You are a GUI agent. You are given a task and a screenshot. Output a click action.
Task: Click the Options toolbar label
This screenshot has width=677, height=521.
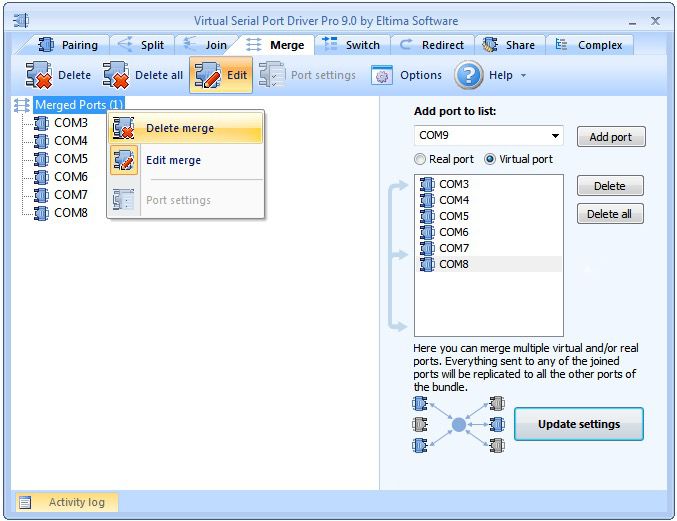[x=421, y=76]
